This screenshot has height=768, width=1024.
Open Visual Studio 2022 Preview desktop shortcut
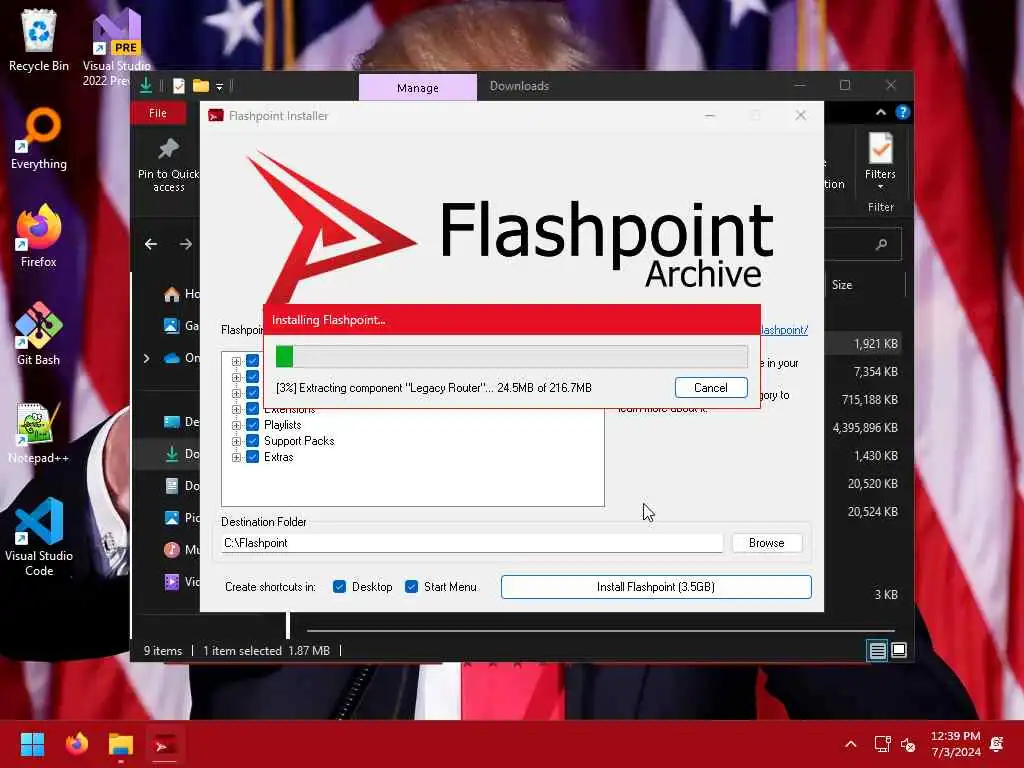pyautogui.click(x=116, y=46)
